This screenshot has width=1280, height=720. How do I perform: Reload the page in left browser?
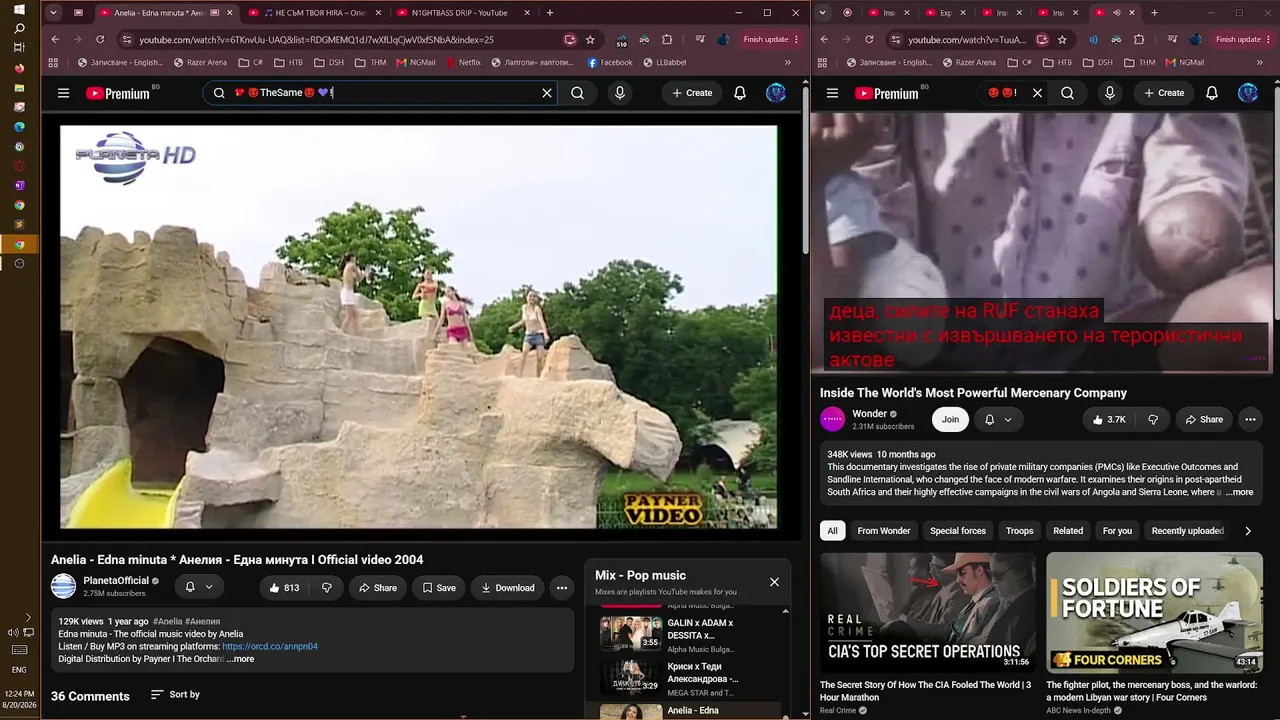tap(100, 39)
